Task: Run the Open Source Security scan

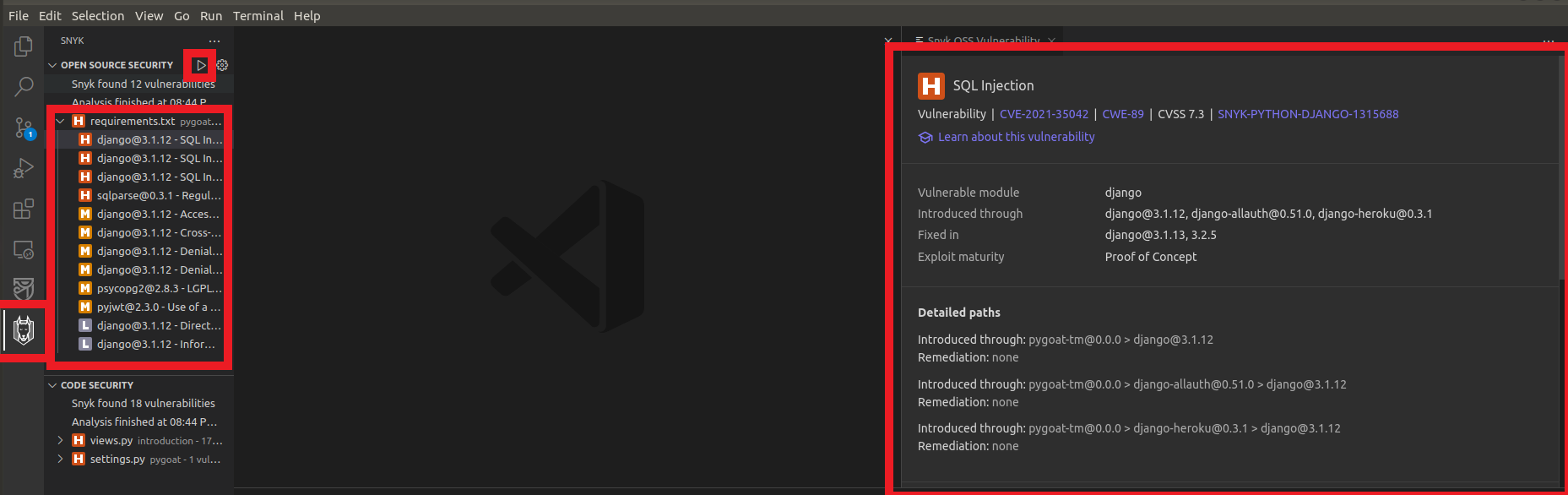Action: pos(201,65)
